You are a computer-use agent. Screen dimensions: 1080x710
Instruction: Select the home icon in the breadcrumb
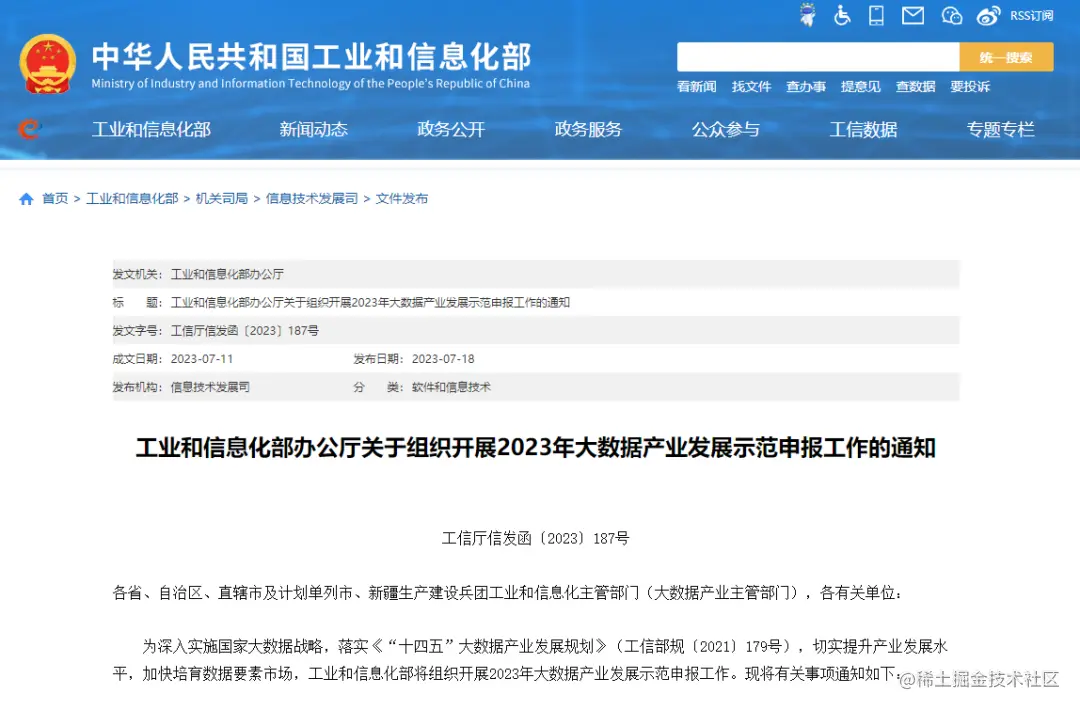[x=25, y=198]
